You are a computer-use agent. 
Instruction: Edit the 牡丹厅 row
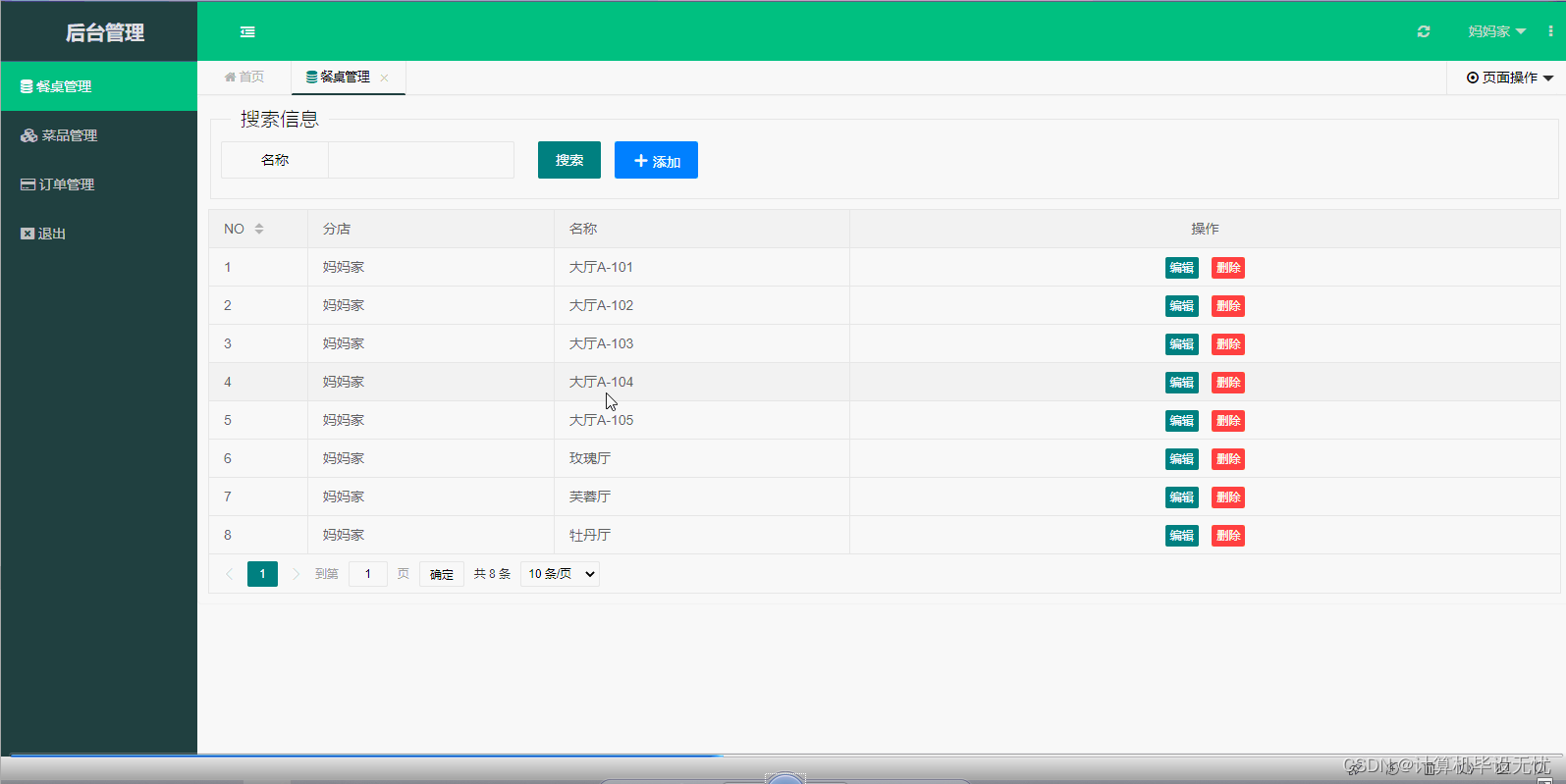pos(1182,536)
